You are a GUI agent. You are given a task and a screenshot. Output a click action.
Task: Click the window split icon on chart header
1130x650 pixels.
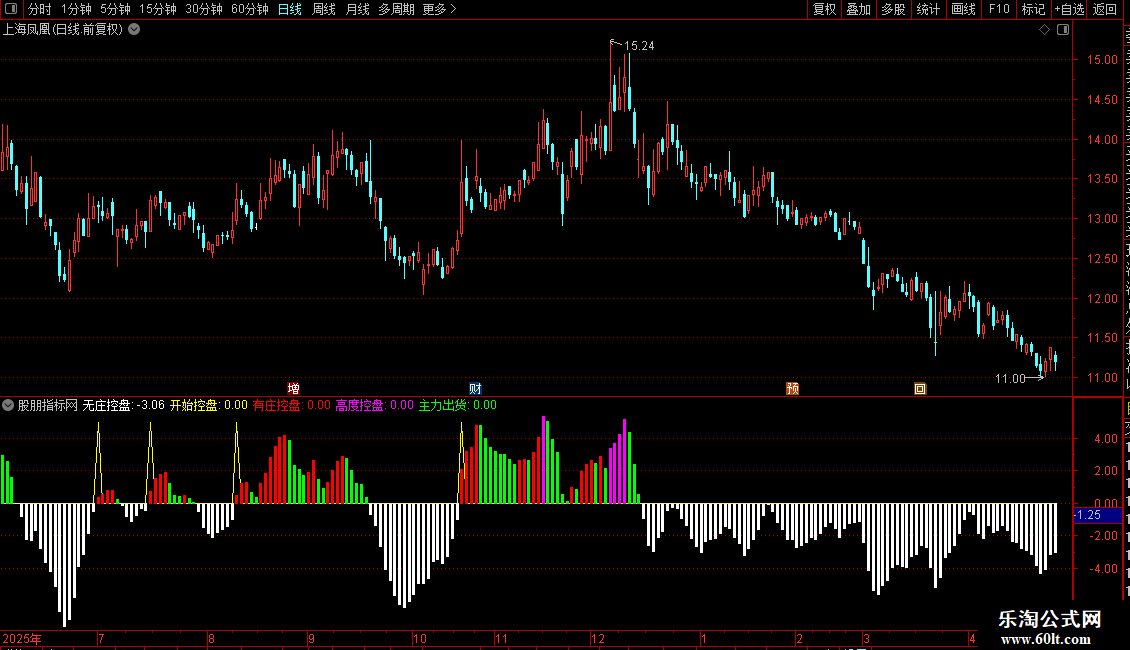[1063, 30]
